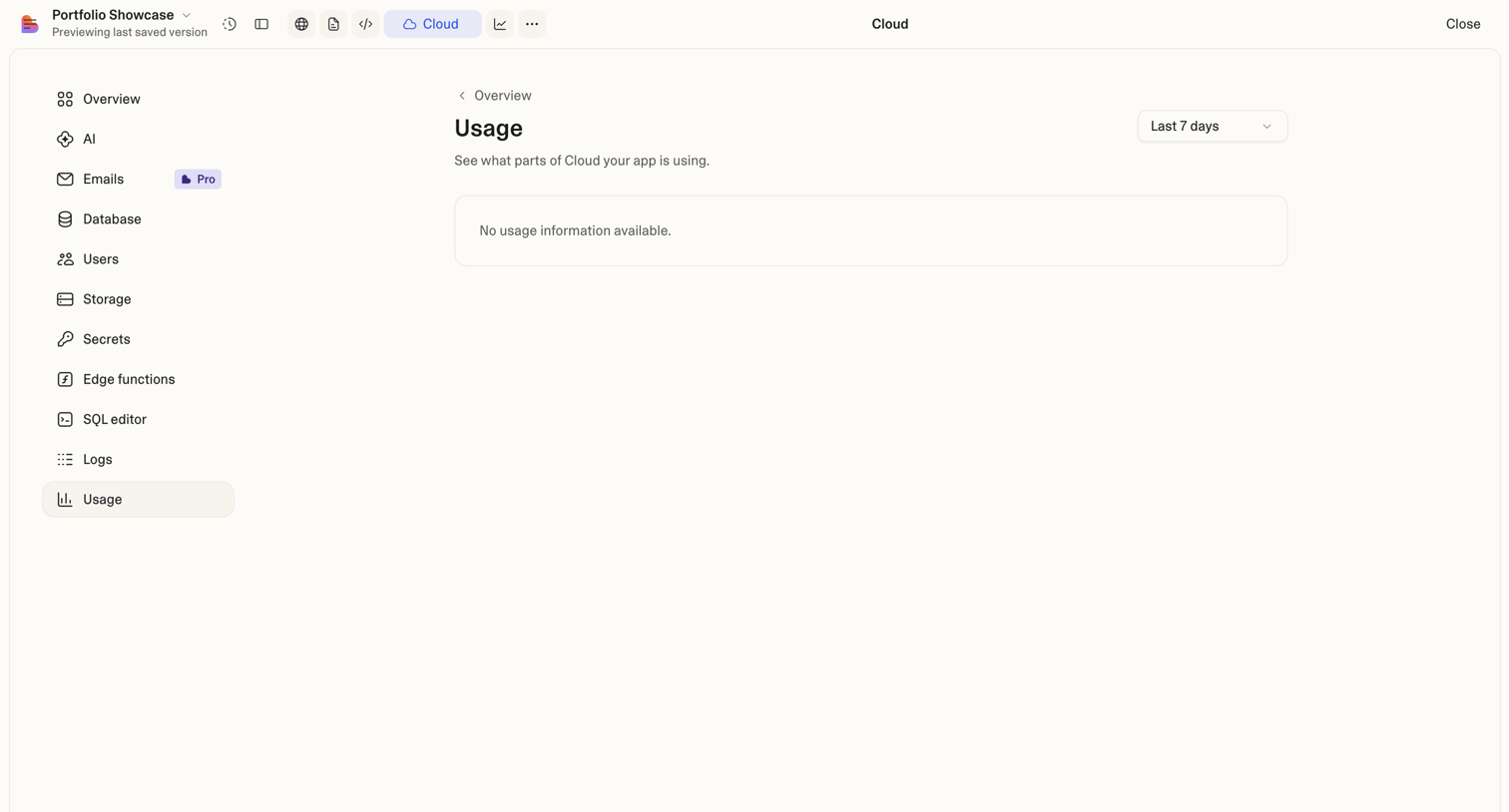
Task: Toggle the sidebar panel layout icon
Action: coord(261,24)
